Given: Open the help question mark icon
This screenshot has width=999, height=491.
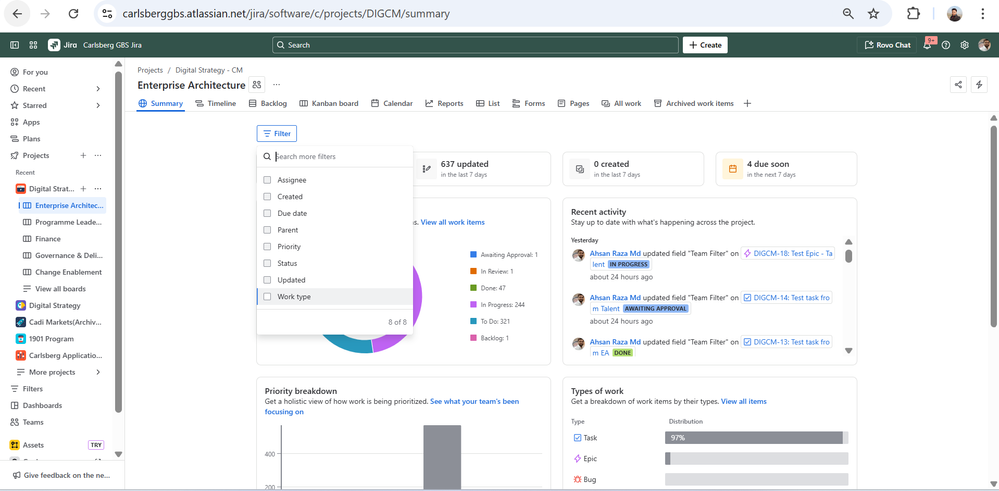Looking at the screenshot, I should click(x=945, y=45).
